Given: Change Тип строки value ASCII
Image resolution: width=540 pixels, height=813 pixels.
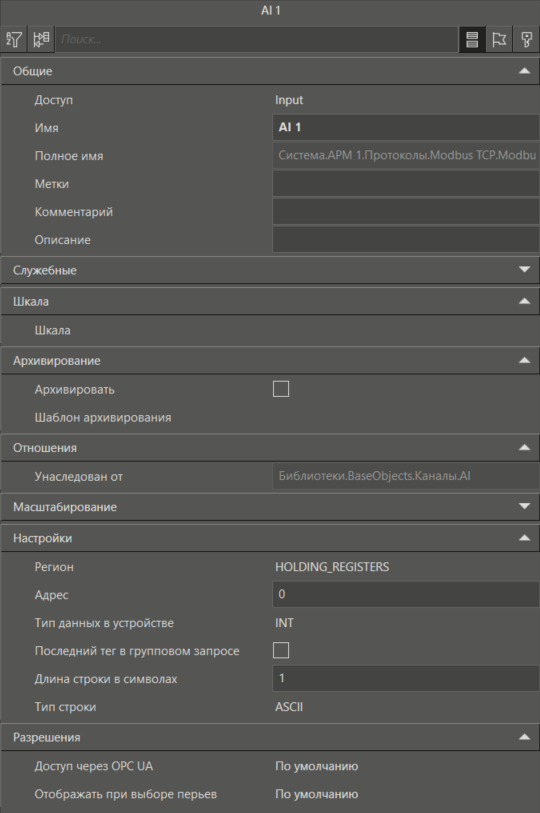Looking at the screenshot, I should (289, 707).
